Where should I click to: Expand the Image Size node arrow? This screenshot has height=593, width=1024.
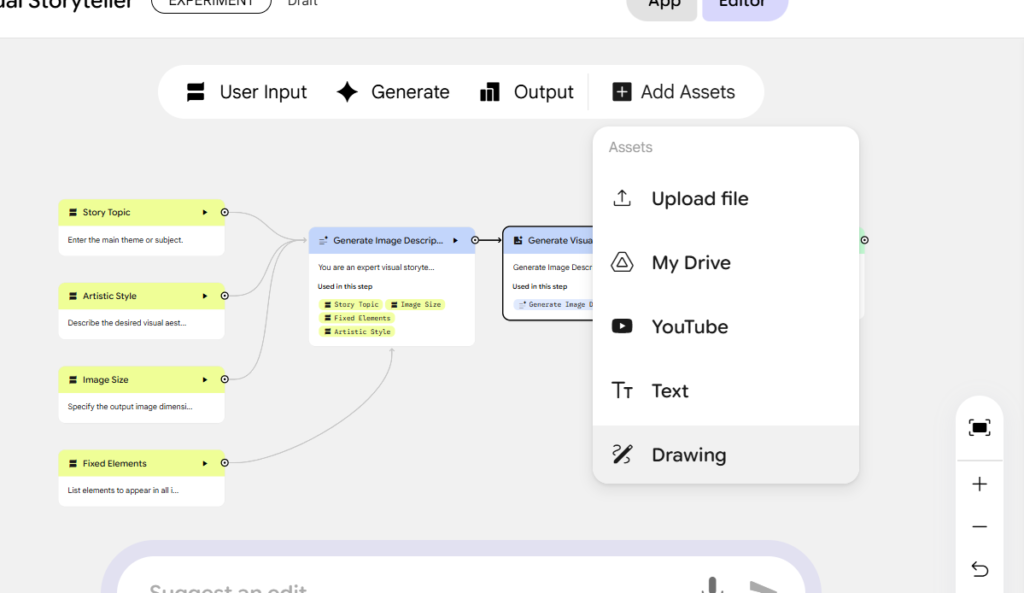click(205, 380)
